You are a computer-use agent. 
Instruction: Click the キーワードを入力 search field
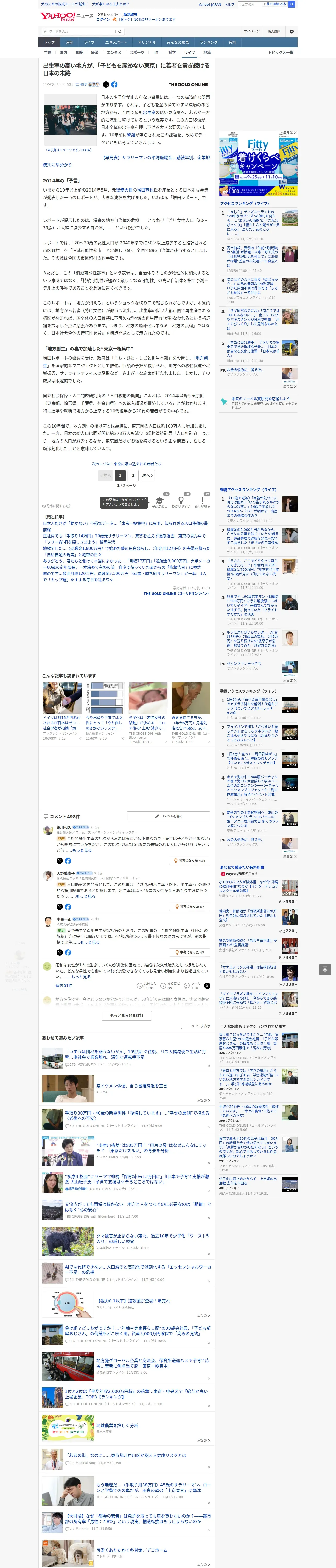79,31
